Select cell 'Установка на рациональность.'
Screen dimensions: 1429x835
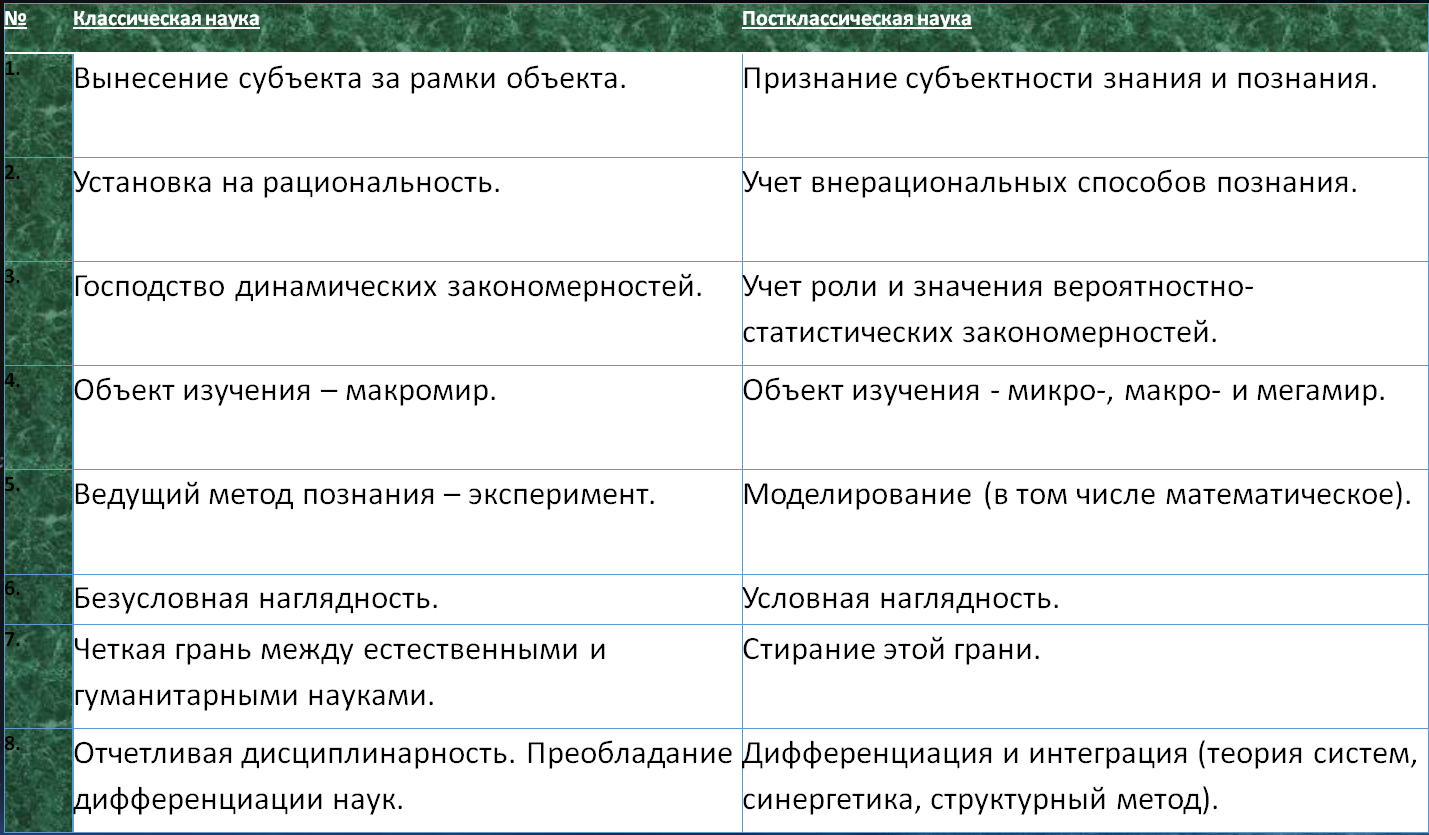tap(407, 209)
